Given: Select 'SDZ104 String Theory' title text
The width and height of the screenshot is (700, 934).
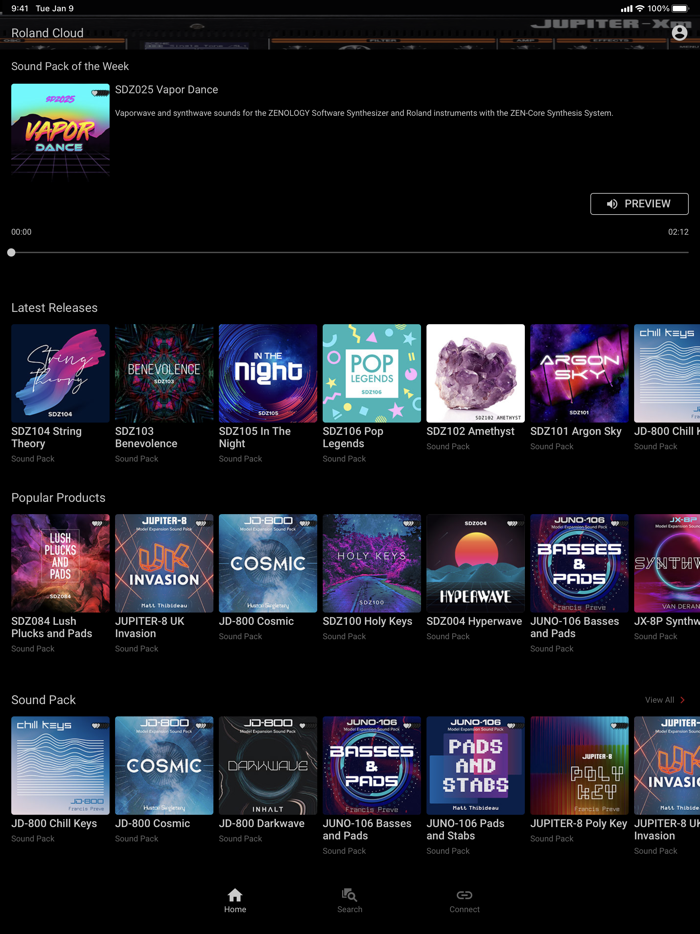Looking at the screenshot, I should [46, 437].
